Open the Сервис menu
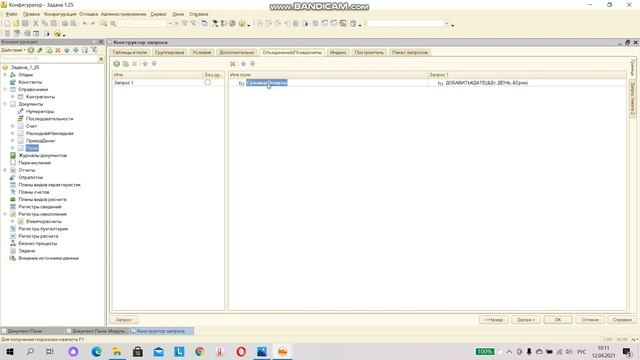Screen dimensions: 640x360 coord(158,14)
